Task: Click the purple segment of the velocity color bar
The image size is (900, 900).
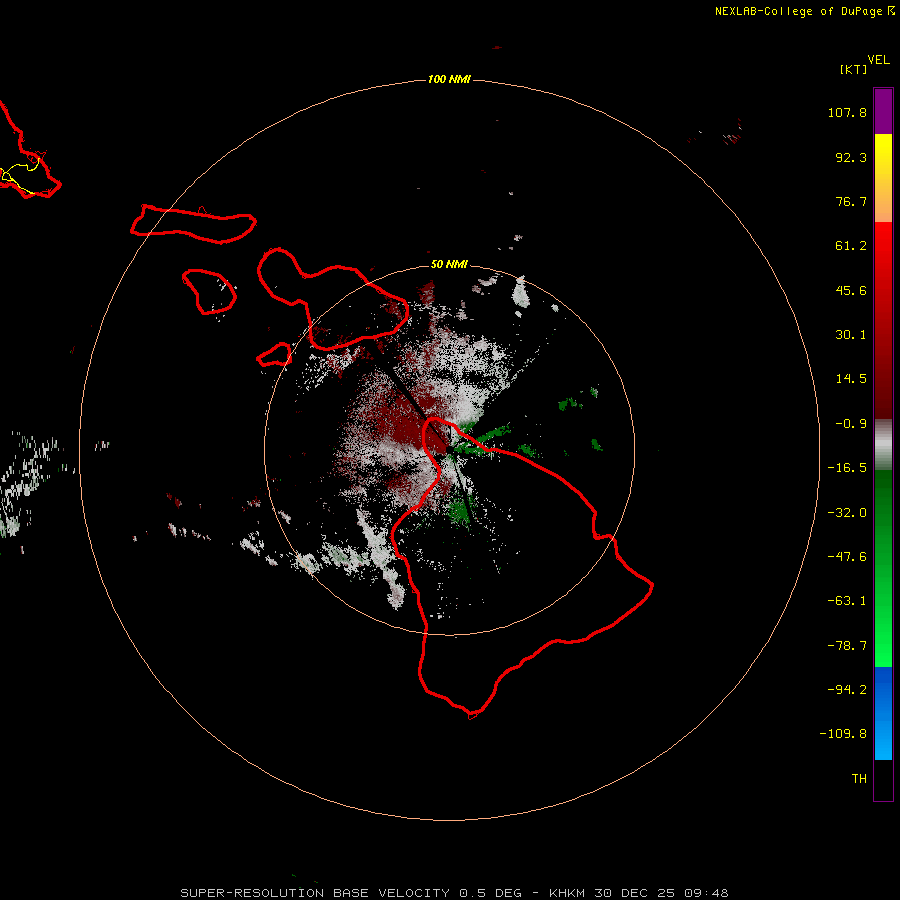Action: (x=883, y=111)
